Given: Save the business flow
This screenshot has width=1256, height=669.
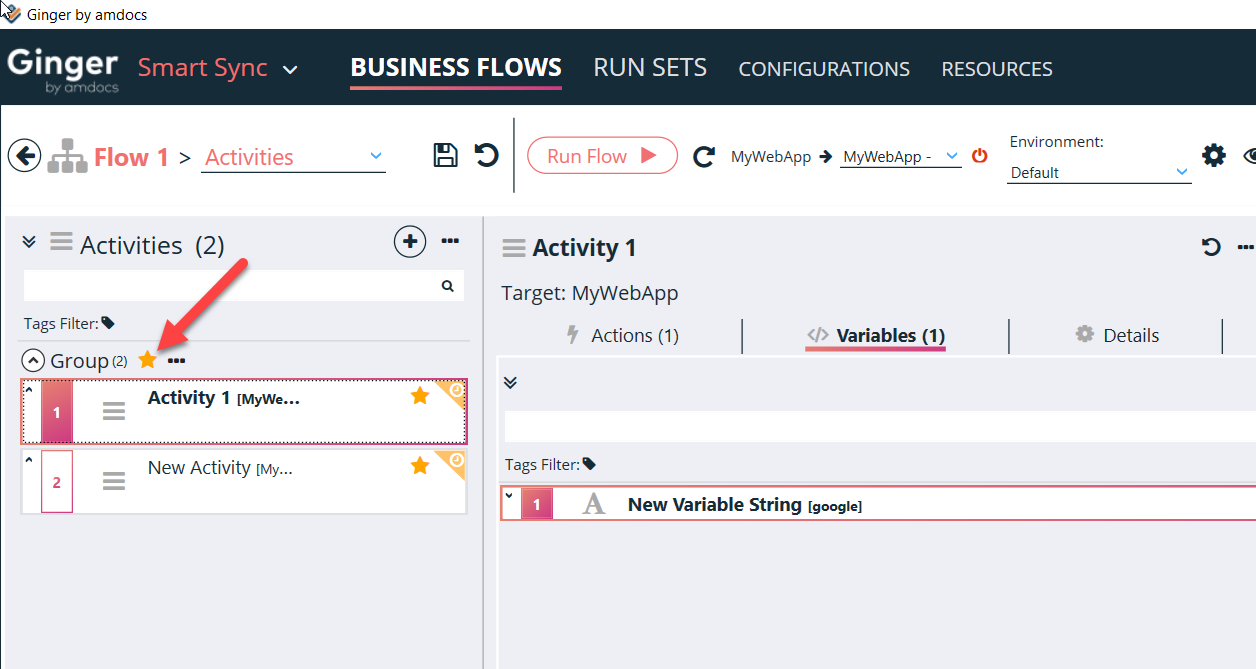Looking at the screenshot, I should (x=445, y=155).
